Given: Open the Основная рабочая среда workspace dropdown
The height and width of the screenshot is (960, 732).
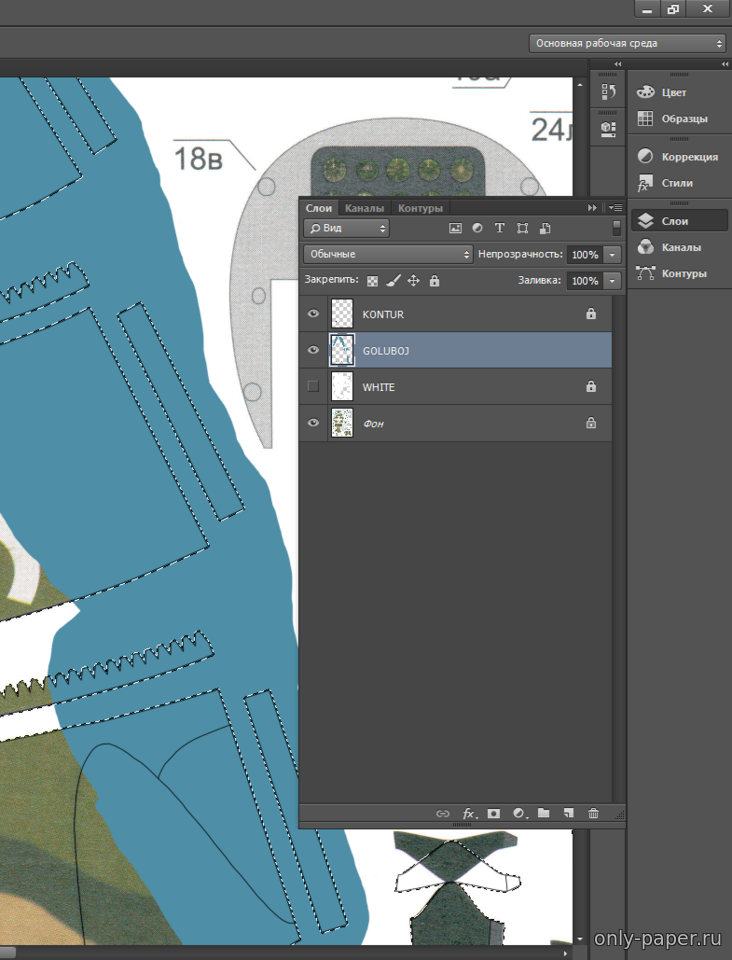Looking at the screenshot, I should 627,43.
